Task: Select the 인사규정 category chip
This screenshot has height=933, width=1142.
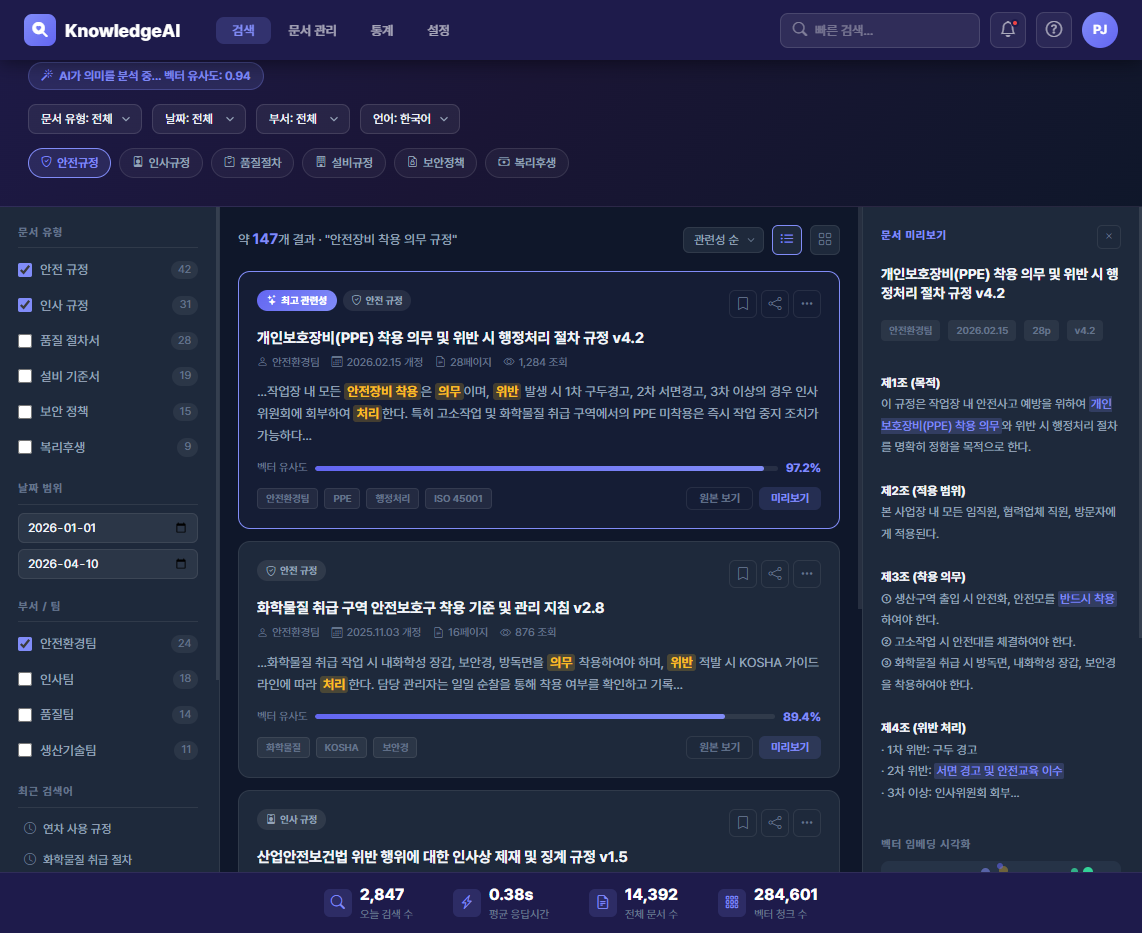Action: tap(161, 162)
